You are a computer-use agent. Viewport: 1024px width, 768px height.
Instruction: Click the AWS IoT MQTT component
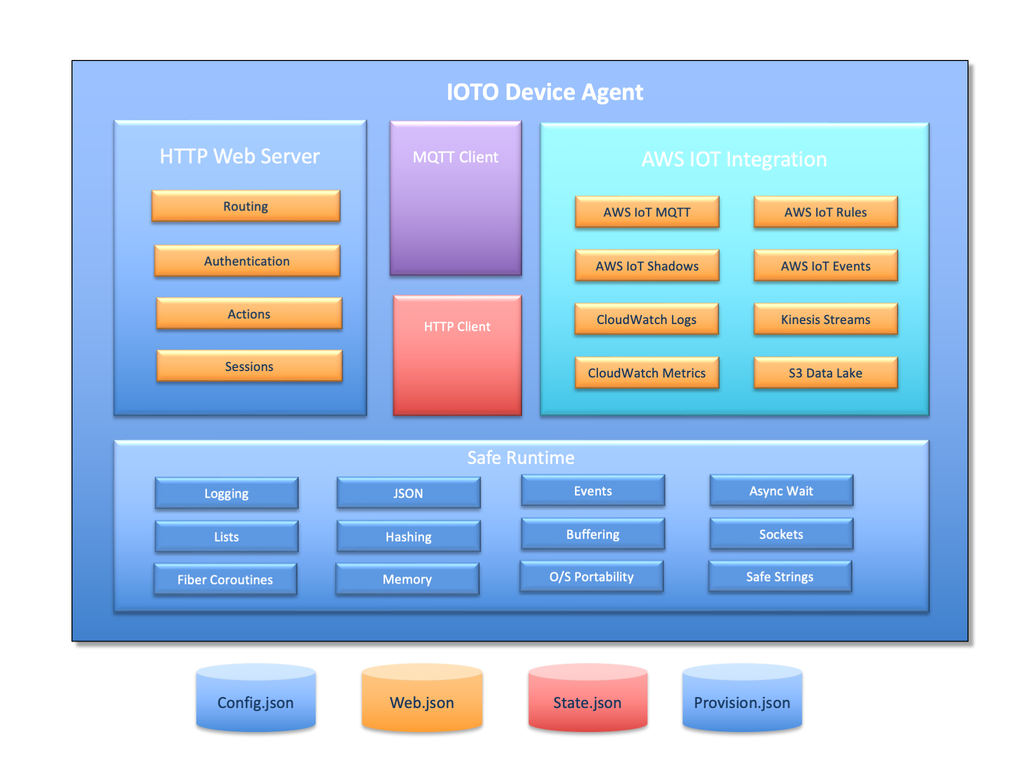click(646, 212)
